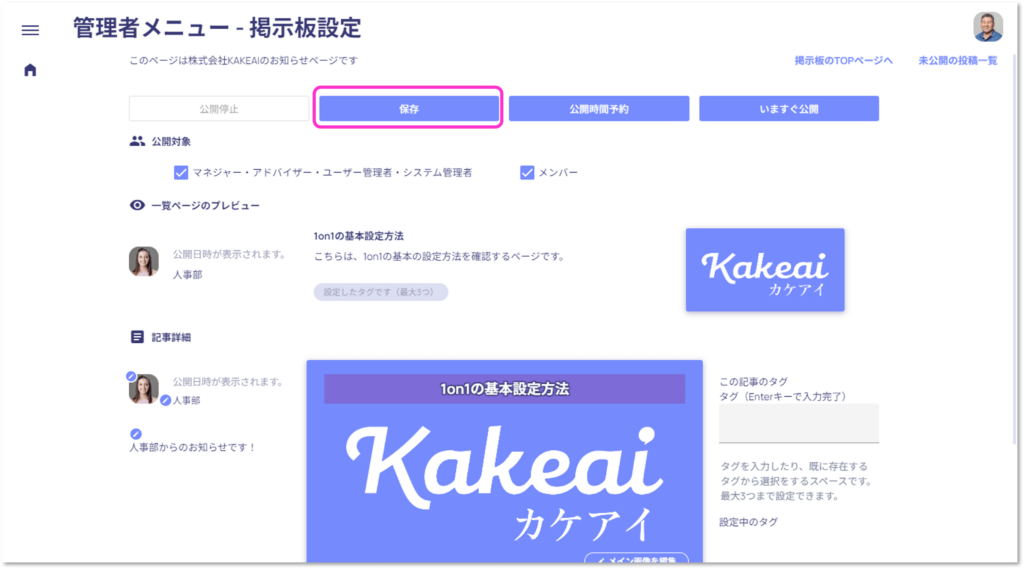
Task: Select the Kakeai preview thumbnail image
Action: point(765,270)
